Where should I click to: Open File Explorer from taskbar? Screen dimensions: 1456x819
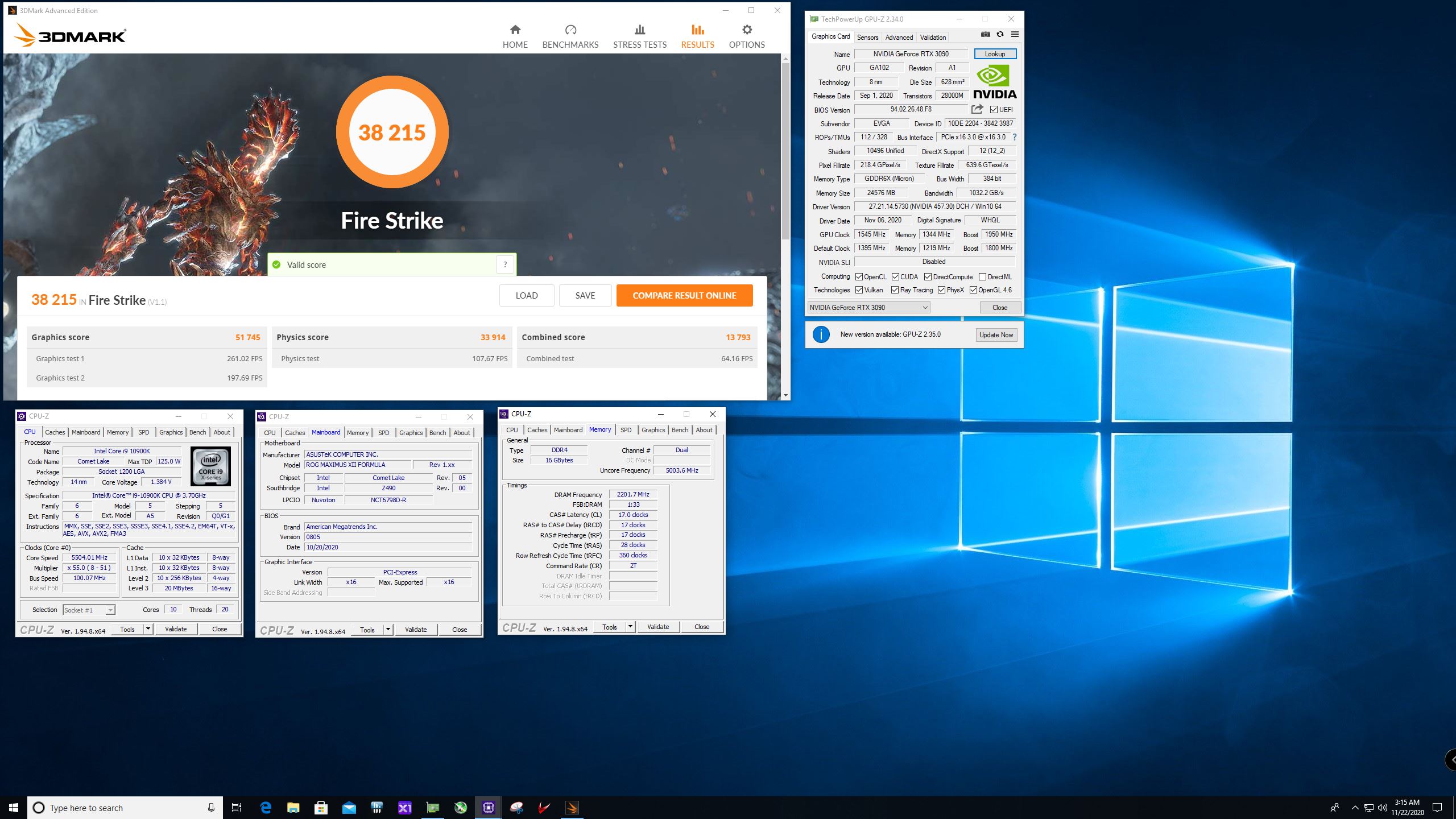point(293,808)
